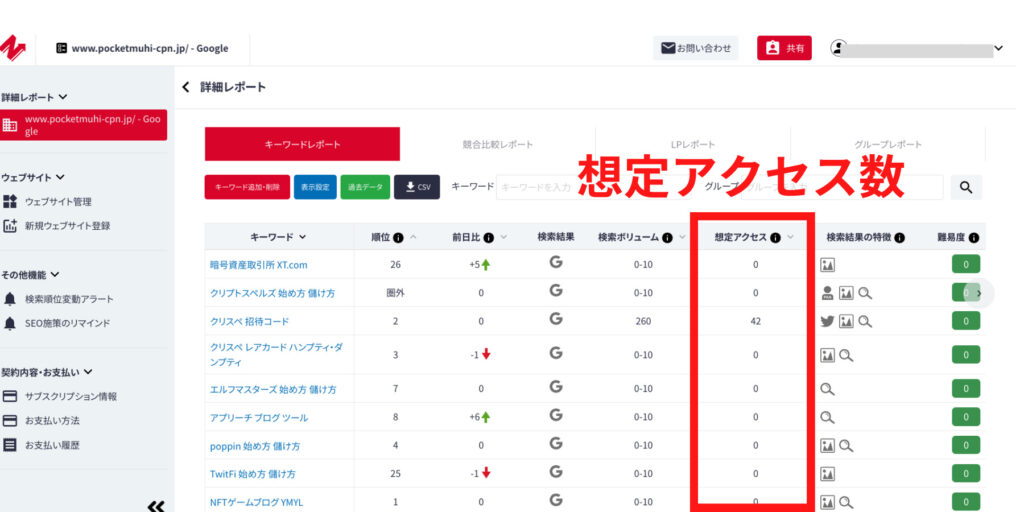Open keyword NFTゲームブログ YMYL

tap(256, 503)
